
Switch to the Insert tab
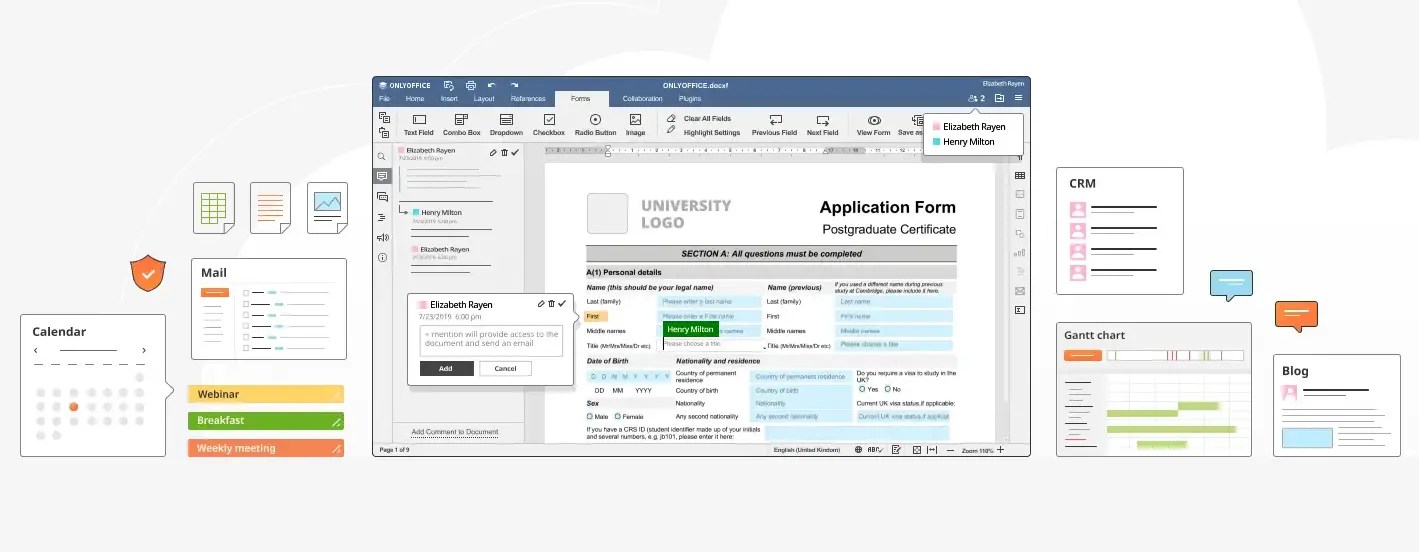pyautogui.click(x=449, y=99)
